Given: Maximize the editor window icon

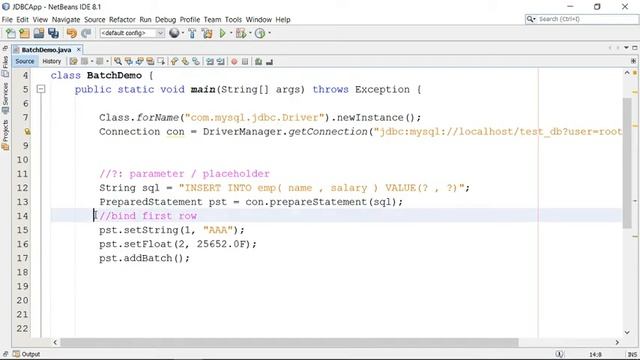Looking at the screenshot, I should click(x=635, y=48).
